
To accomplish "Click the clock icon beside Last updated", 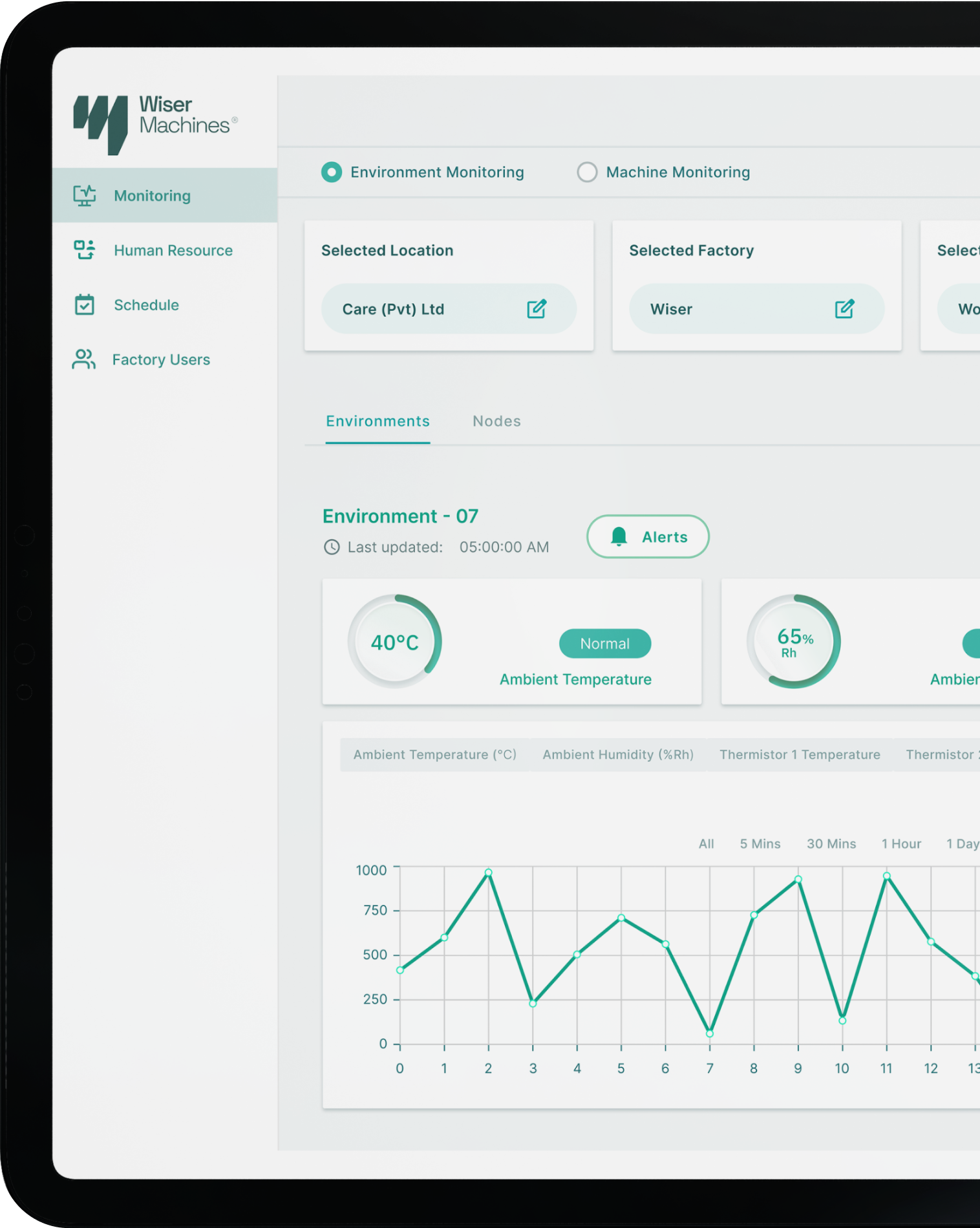I will [332, 547].
